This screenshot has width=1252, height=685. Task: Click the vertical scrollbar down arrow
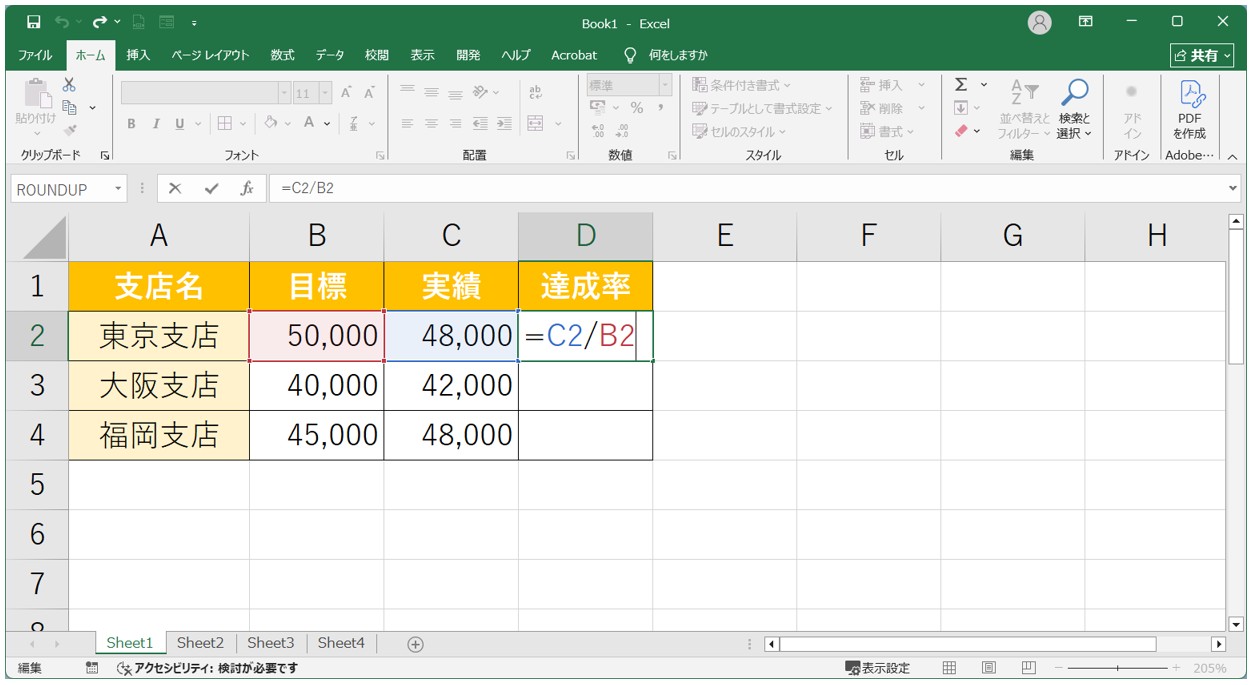[1236, 624]
